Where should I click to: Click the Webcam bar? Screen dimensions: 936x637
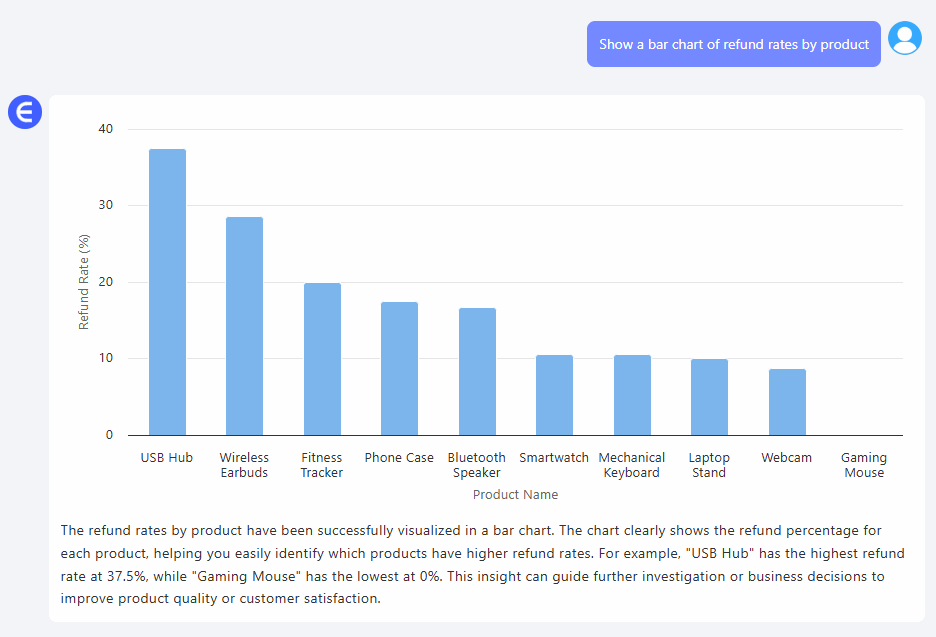coord(787,402)
